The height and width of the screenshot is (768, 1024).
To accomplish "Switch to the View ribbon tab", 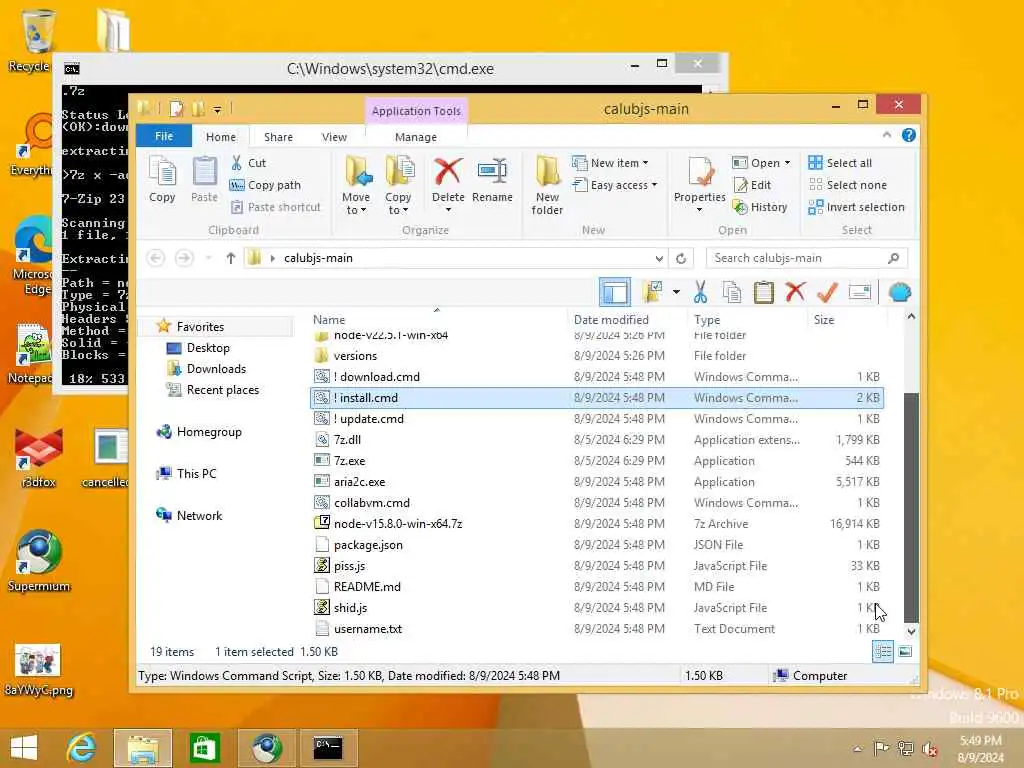I will [334, 136].
